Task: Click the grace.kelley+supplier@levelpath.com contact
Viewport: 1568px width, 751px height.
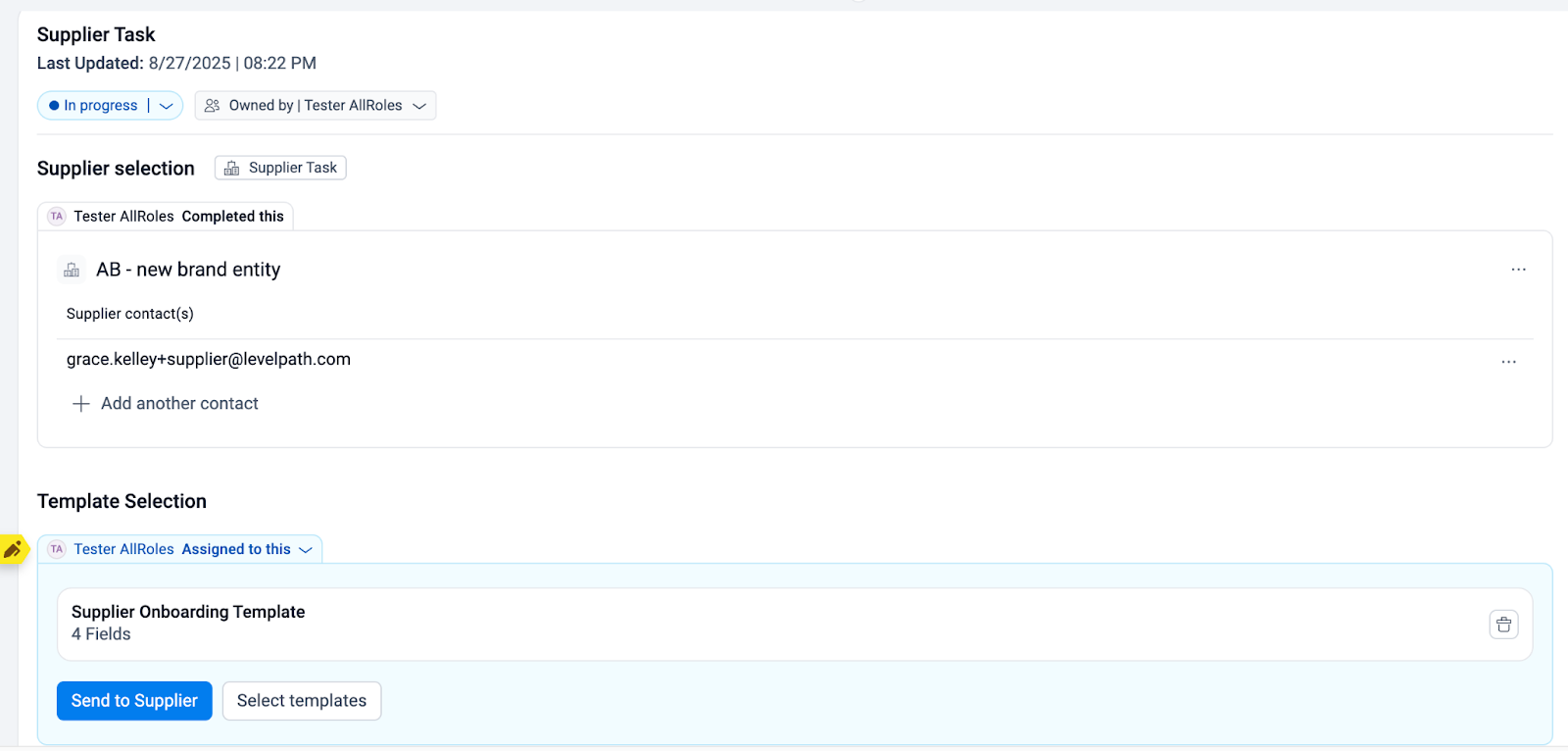Action: [x=209, y=360]
